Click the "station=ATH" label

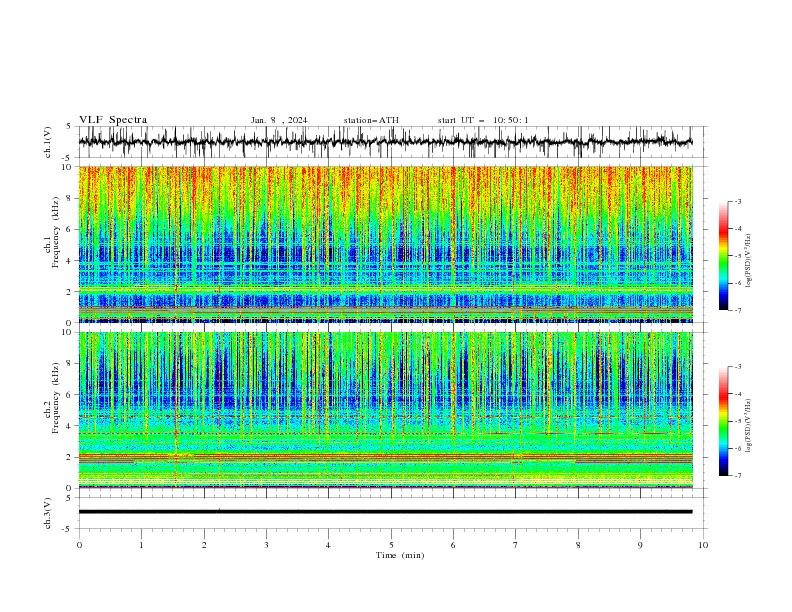click(x=371, y=120)
